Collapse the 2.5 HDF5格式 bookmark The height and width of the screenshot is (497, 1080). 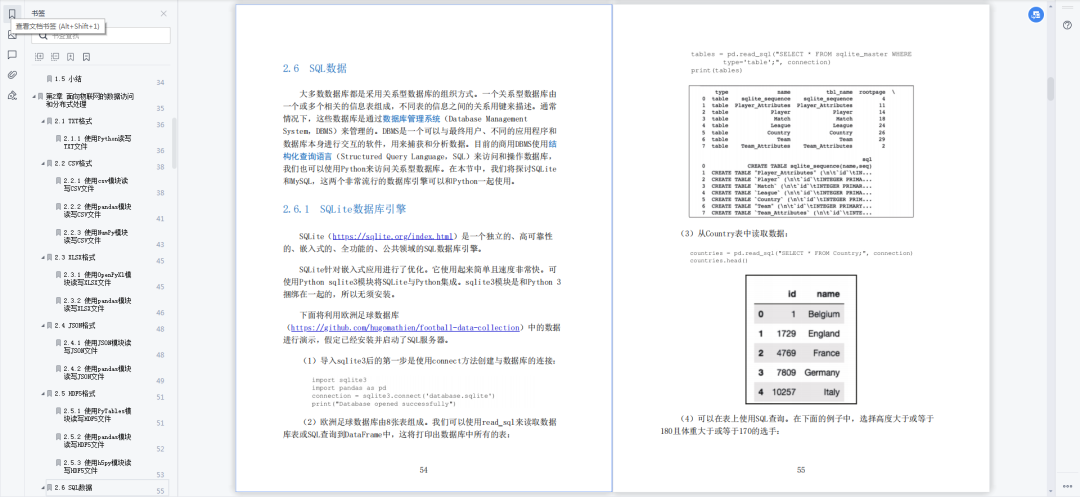point(43,393)
